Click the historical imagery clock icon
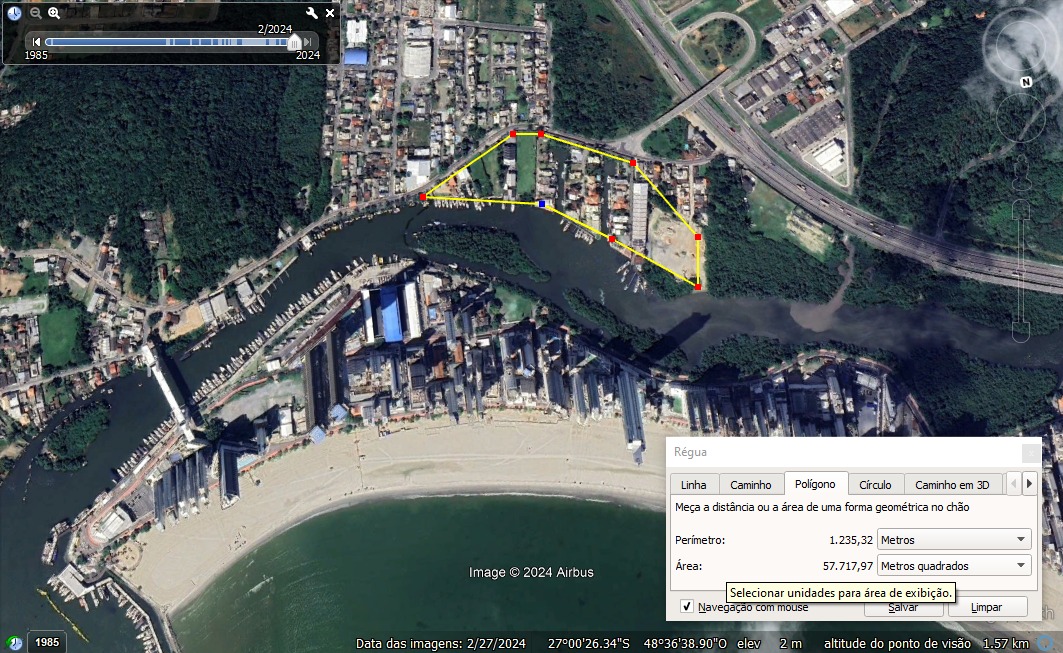Screen dimensions: 1063x653 click(x=15, y=13)
